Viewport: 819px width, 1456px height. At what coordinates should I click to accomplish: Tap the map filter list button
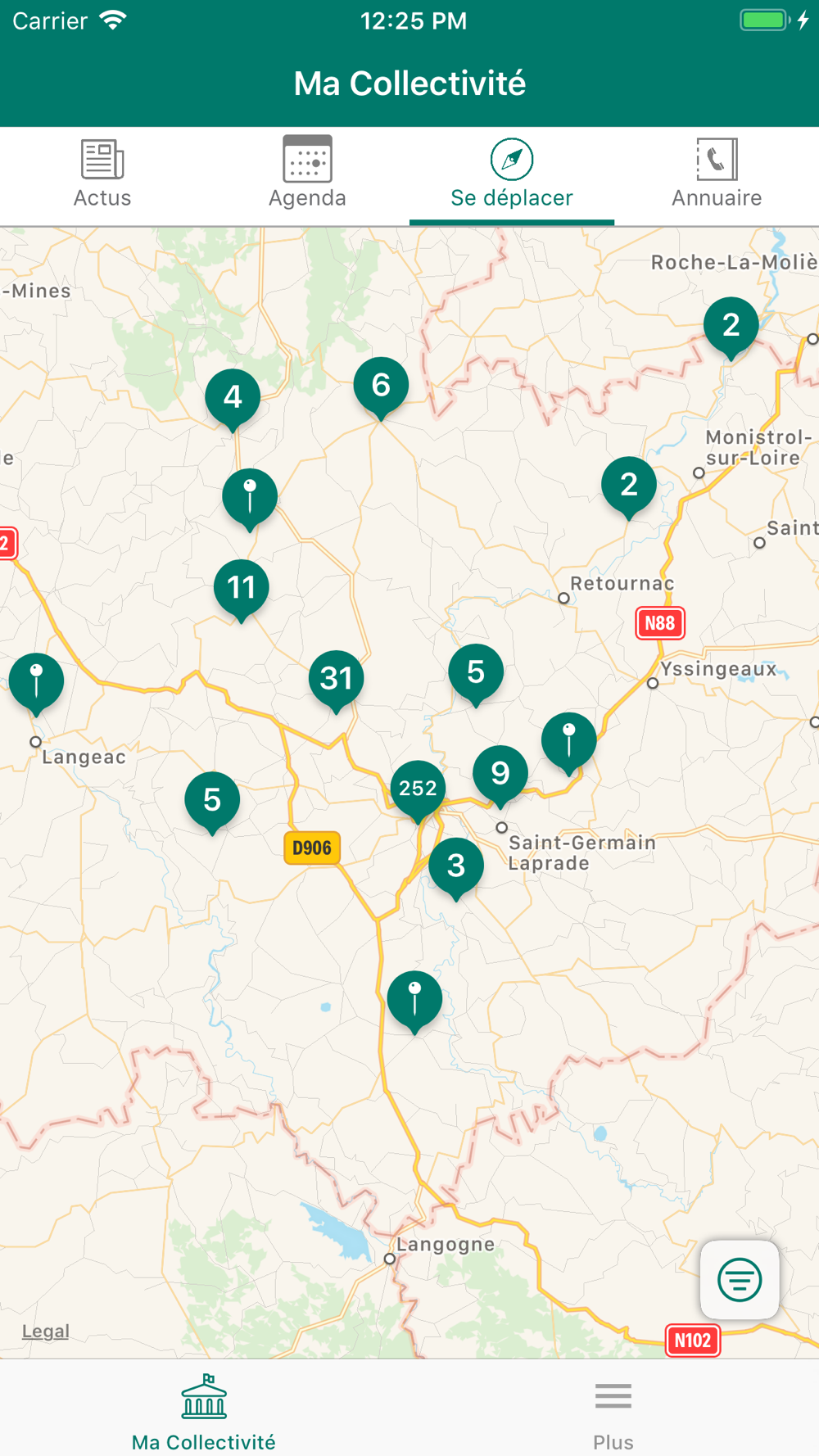pos(740,1279)
